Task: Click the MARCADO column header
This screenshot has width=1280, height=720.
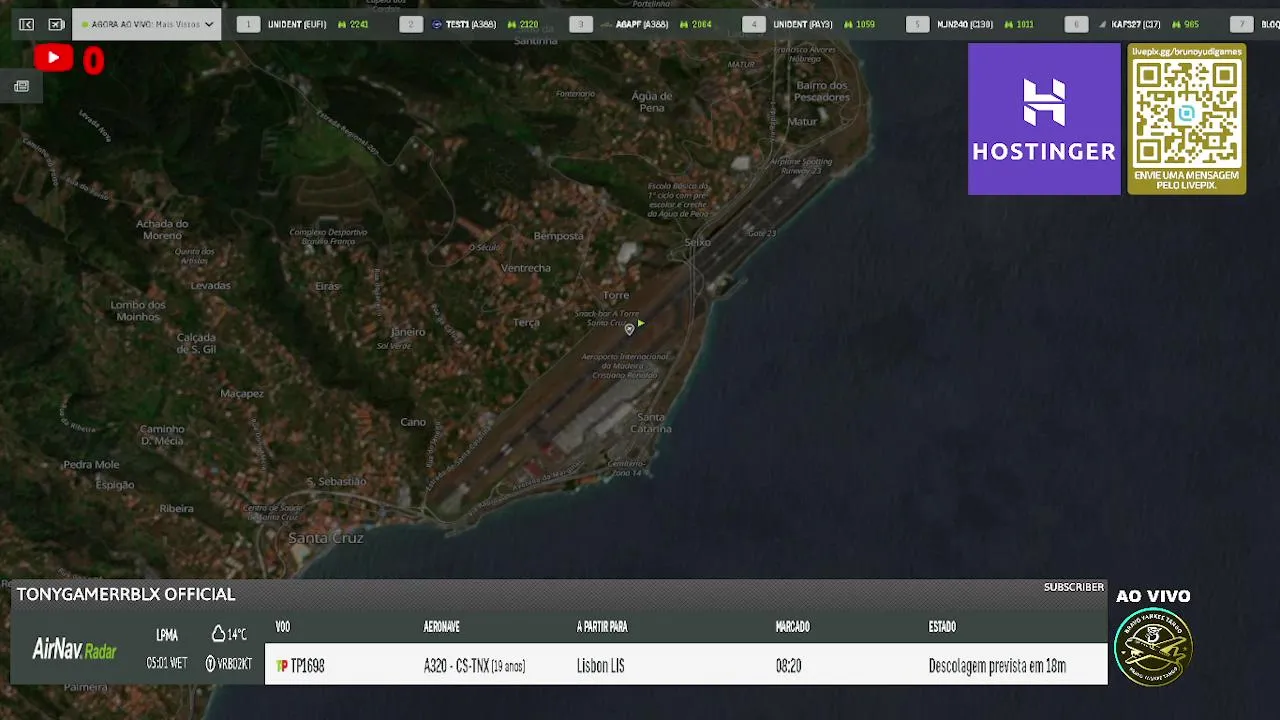Action: pyautogui.click(x=792, y=627)
